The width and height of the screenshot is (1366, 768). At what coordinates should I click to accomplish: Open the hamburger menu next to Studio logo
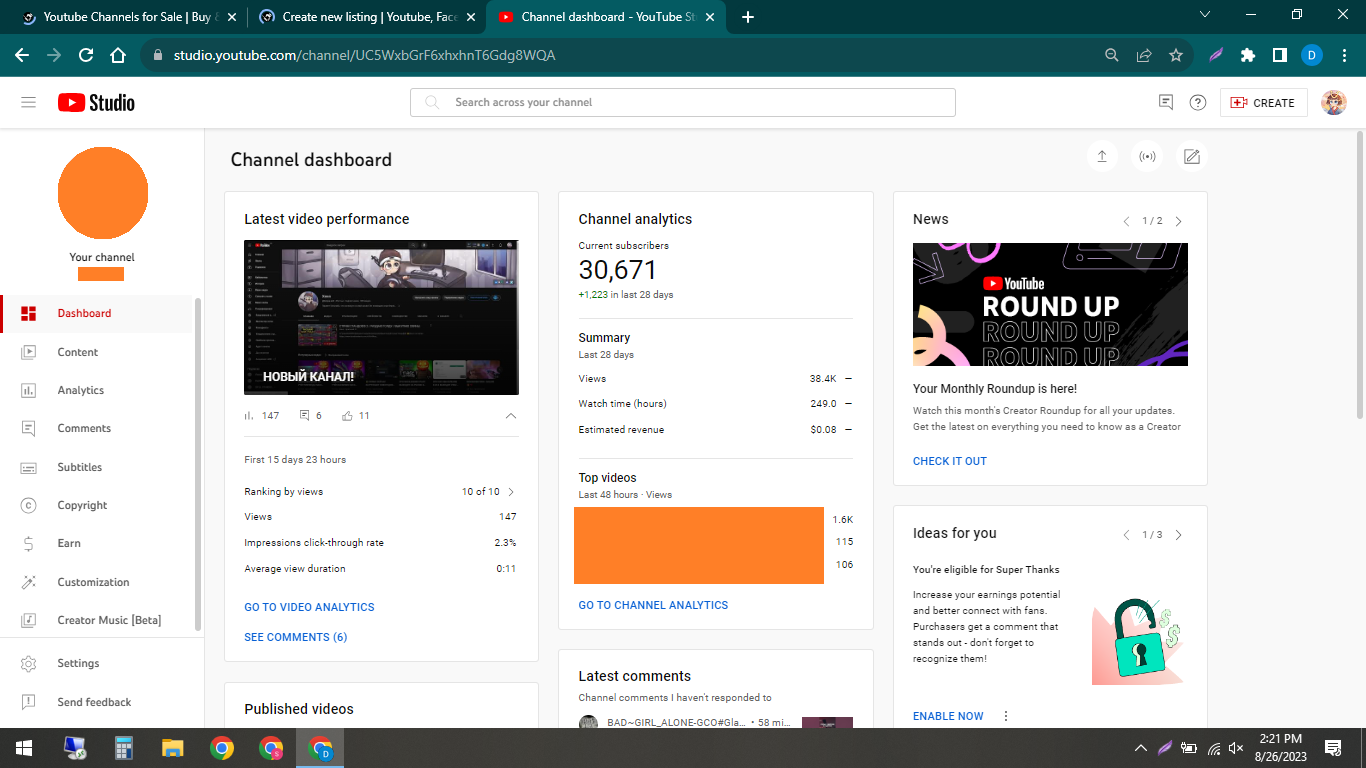[28, 102]
